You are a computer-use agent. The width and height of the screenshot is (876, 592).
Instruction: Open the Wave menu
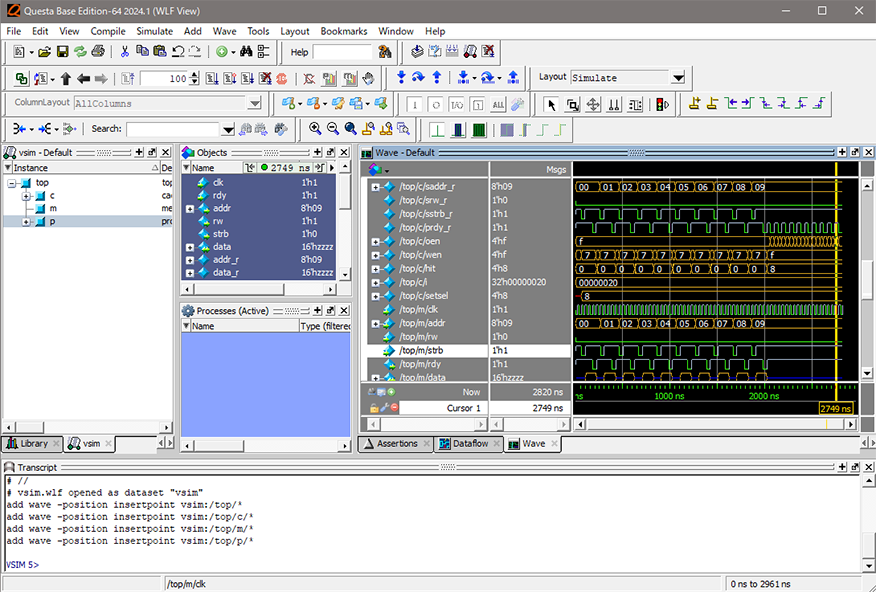(x=225, y=31)
